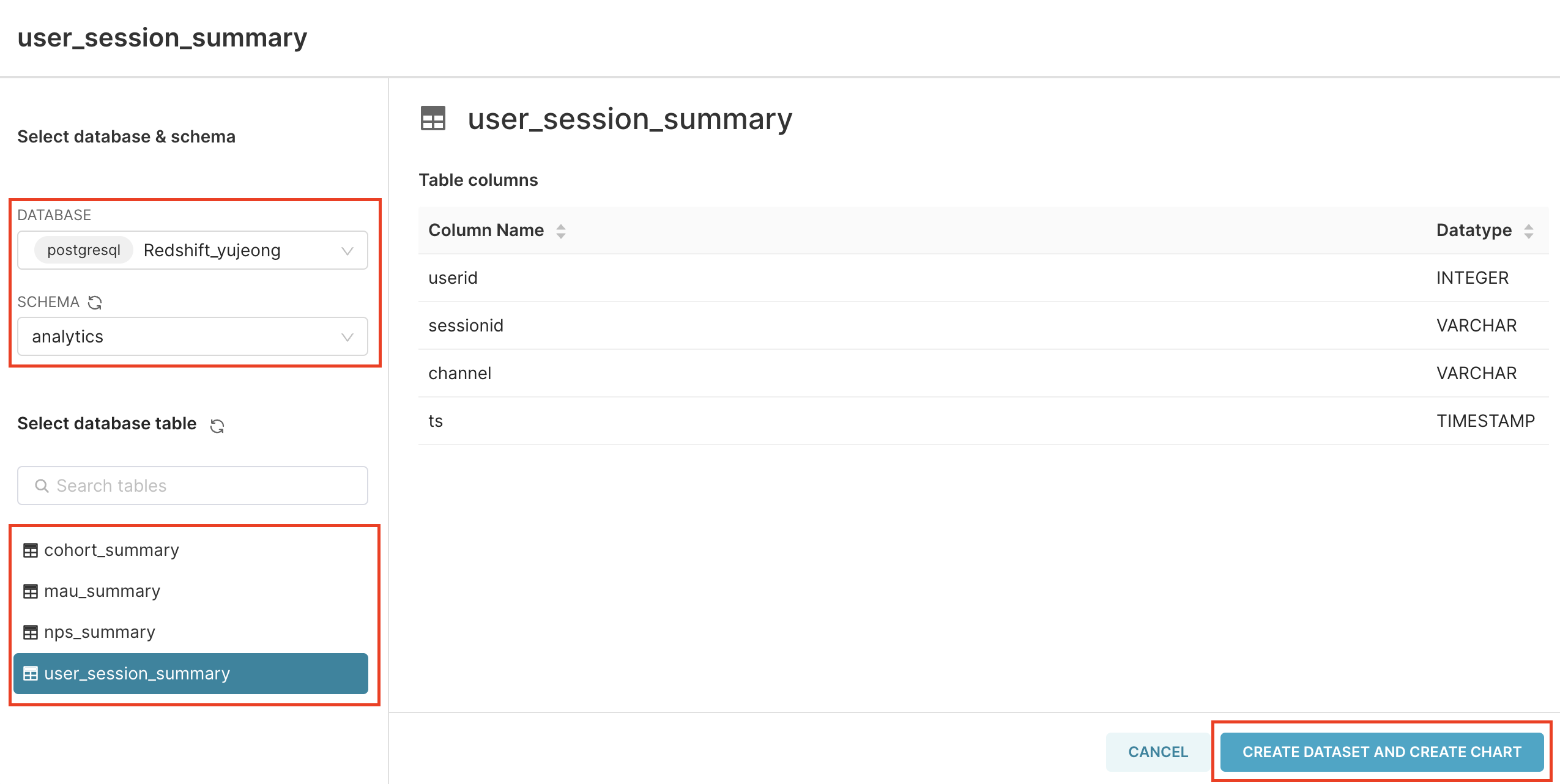
Task: Click Create Dataset and Create Chart button
Action: coord(1381,752)
